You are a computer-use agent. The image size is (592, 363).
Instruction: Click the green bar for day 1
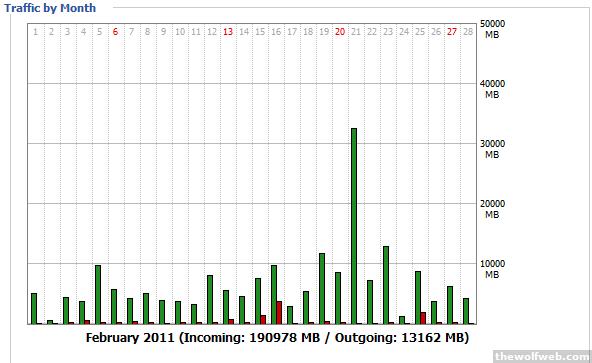(x=34, y=308)
